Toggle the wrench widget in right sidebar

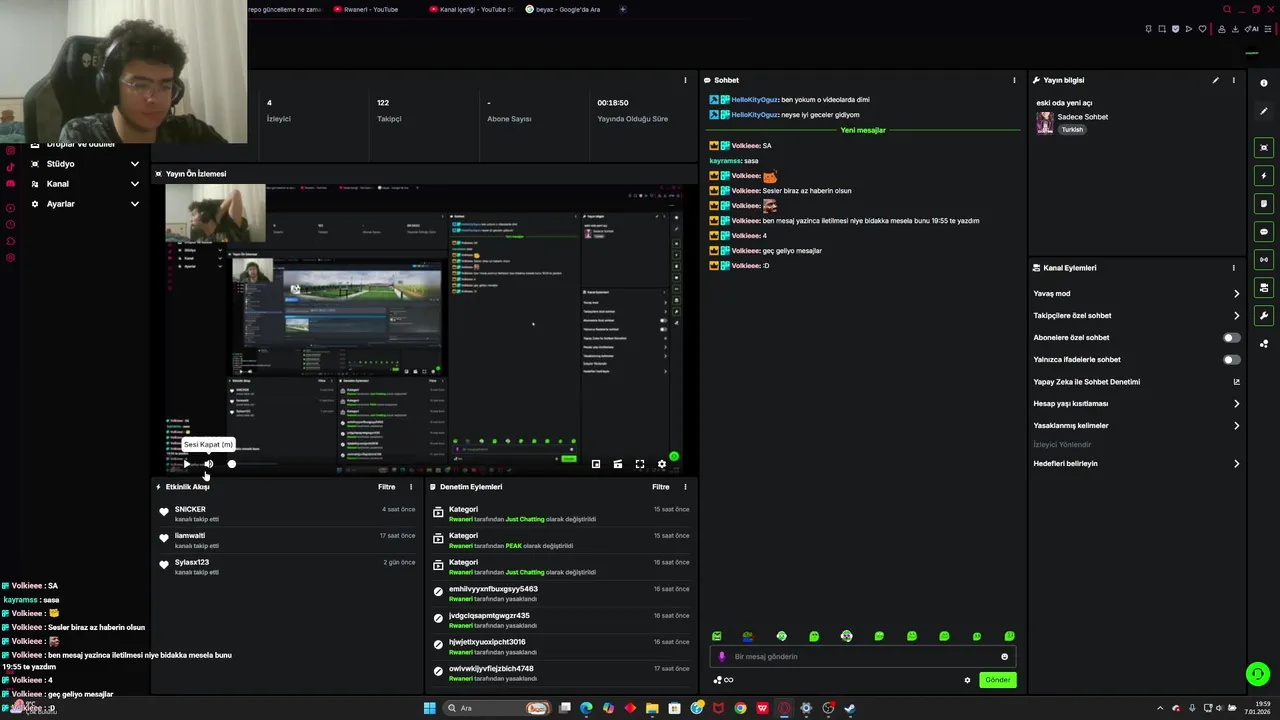[1264, 316]
